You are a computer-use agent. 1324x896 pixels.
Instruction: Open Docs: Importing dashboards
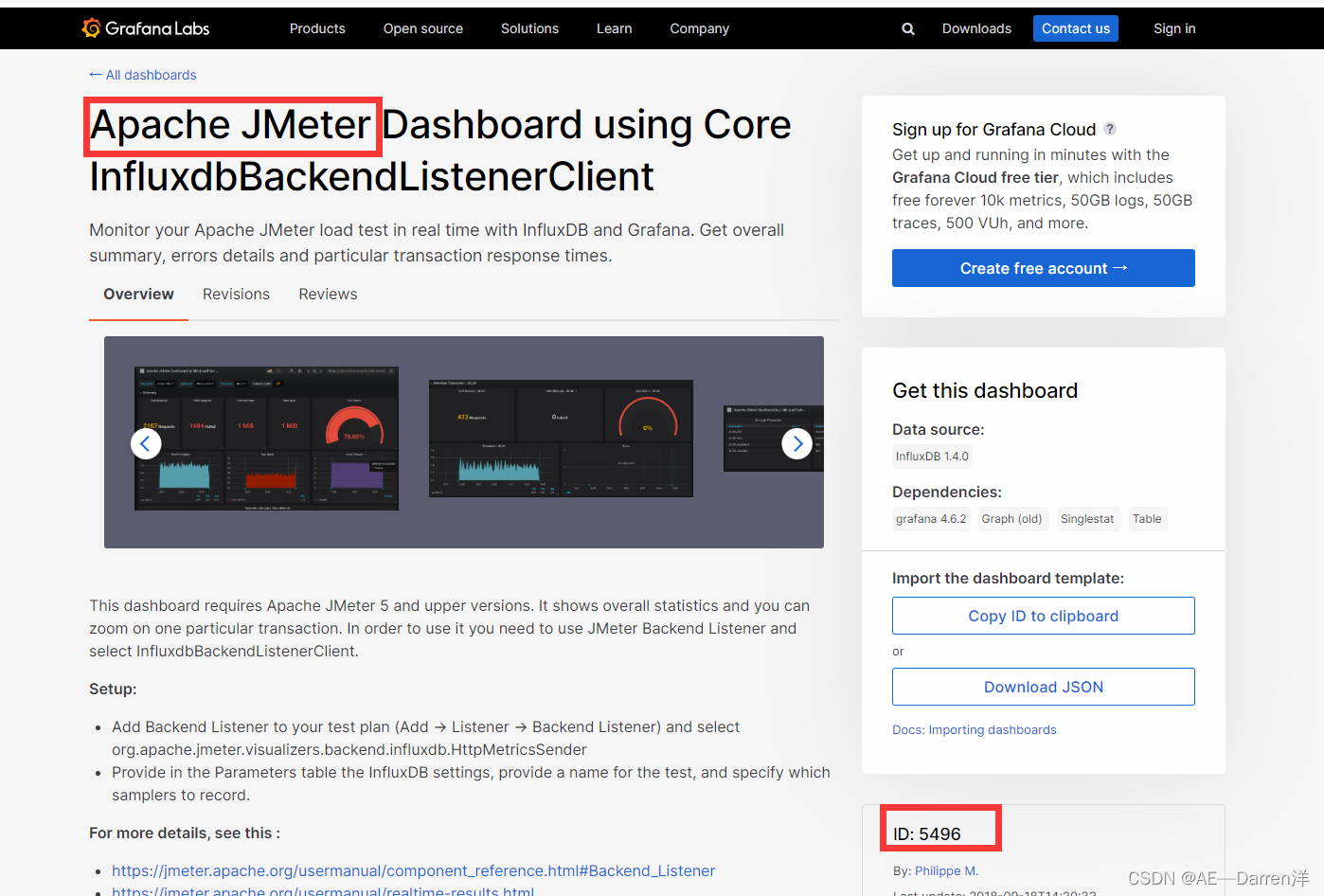[x=974, y=729]
